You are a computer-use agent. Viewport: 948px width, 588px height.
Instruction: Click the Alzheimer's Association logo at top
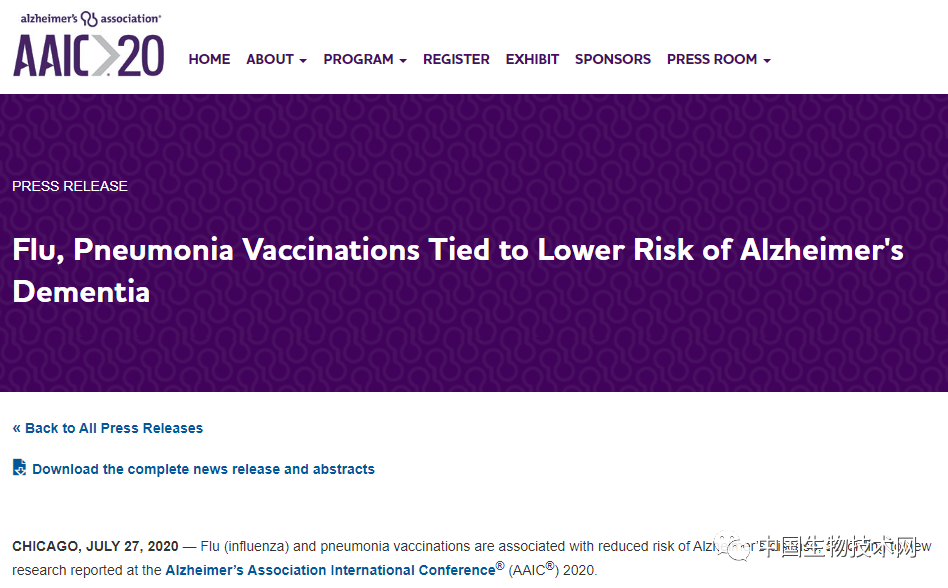click(90, 18)
